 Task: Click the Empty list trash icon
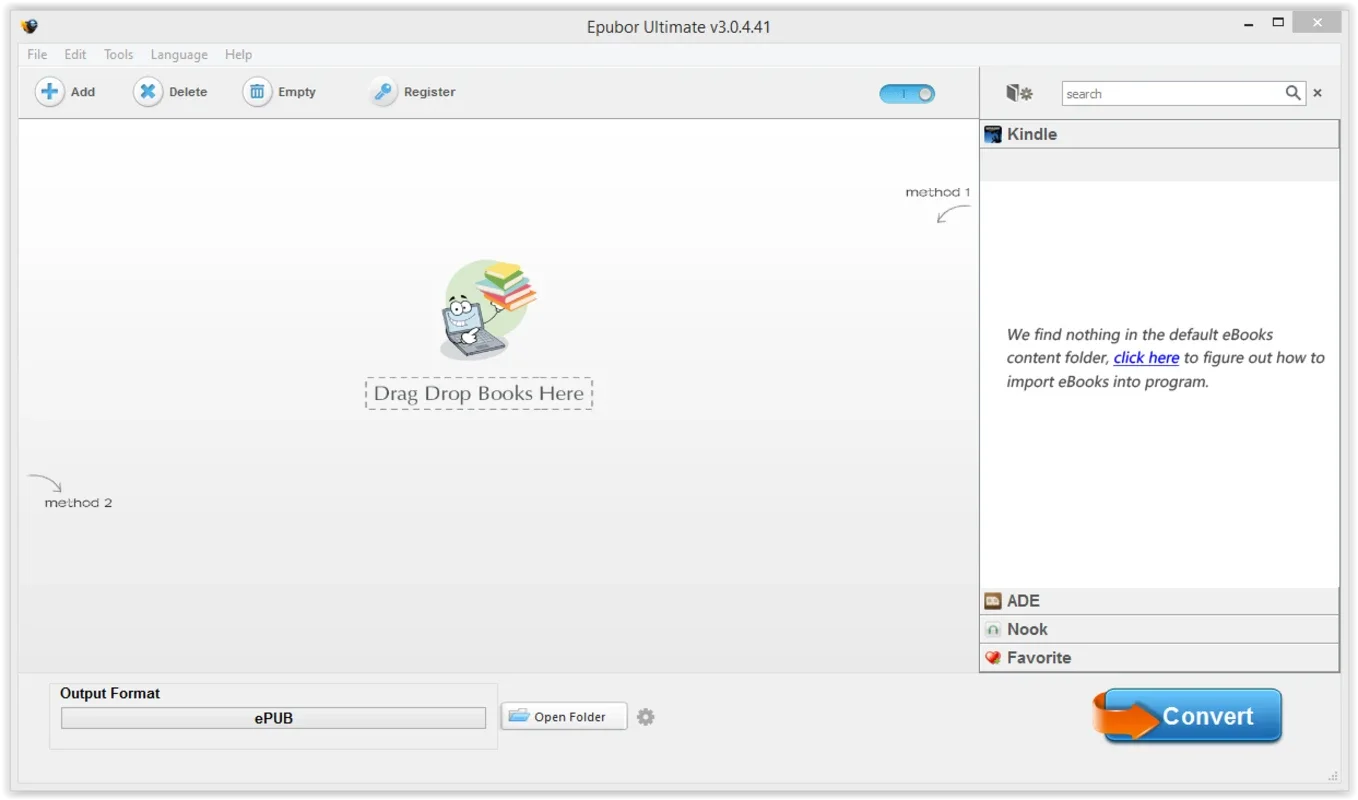(257, 92)
